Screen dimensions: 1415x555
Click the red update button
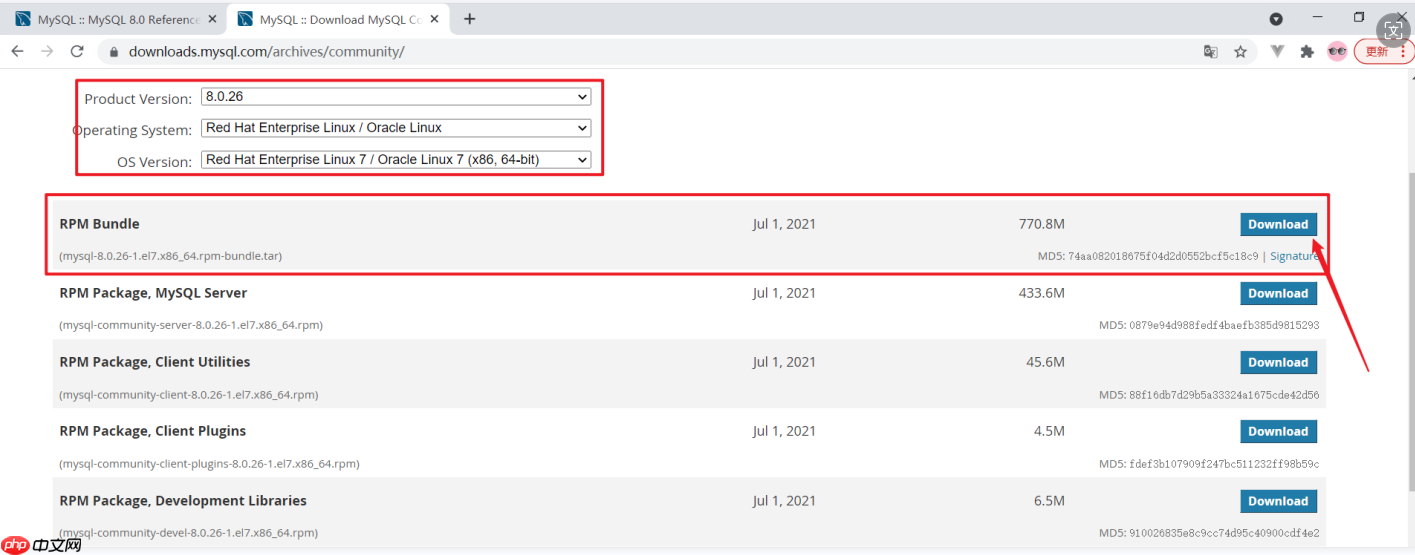click(x=1382, y=52)
